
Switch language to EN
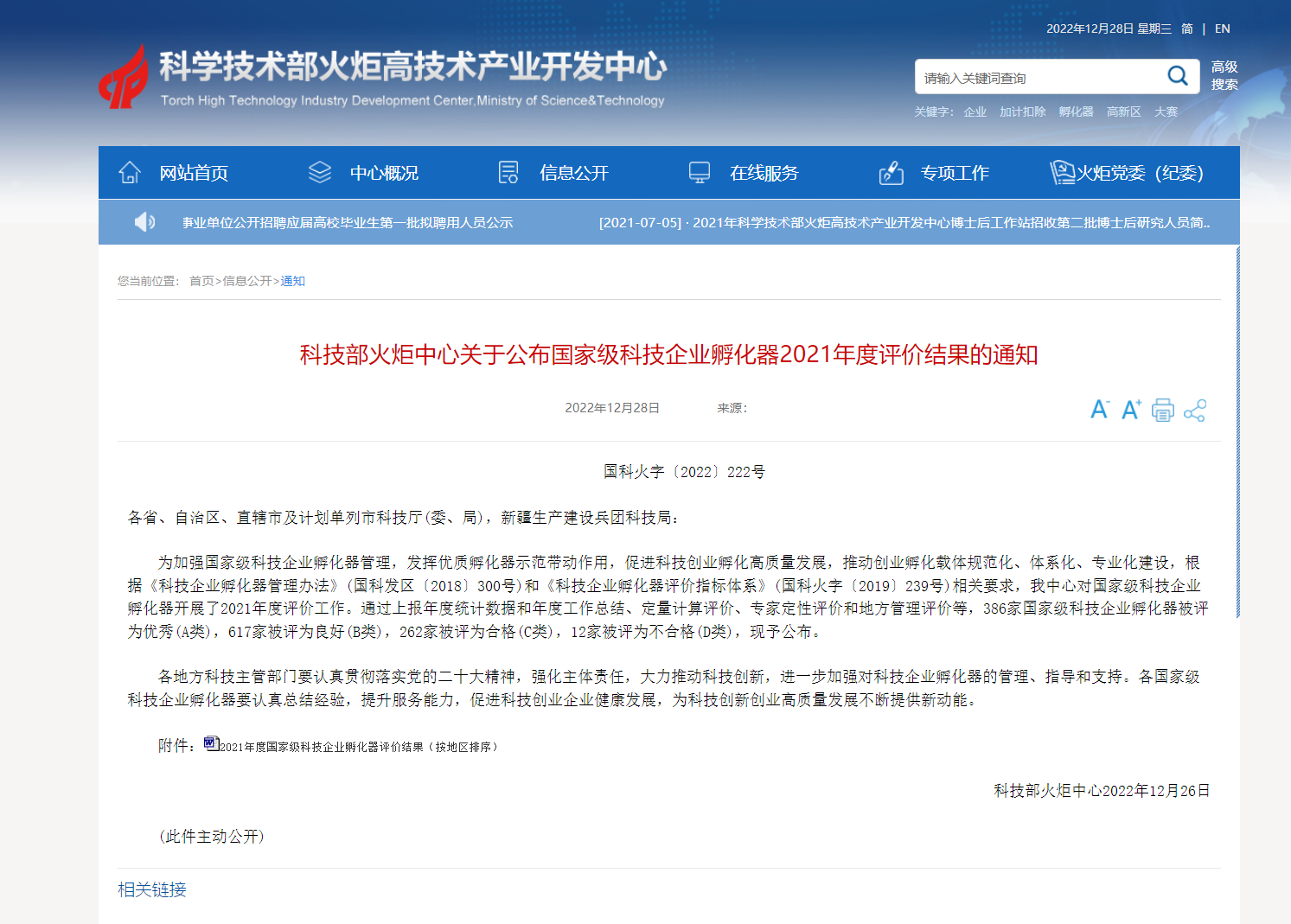pos(1223,29)
